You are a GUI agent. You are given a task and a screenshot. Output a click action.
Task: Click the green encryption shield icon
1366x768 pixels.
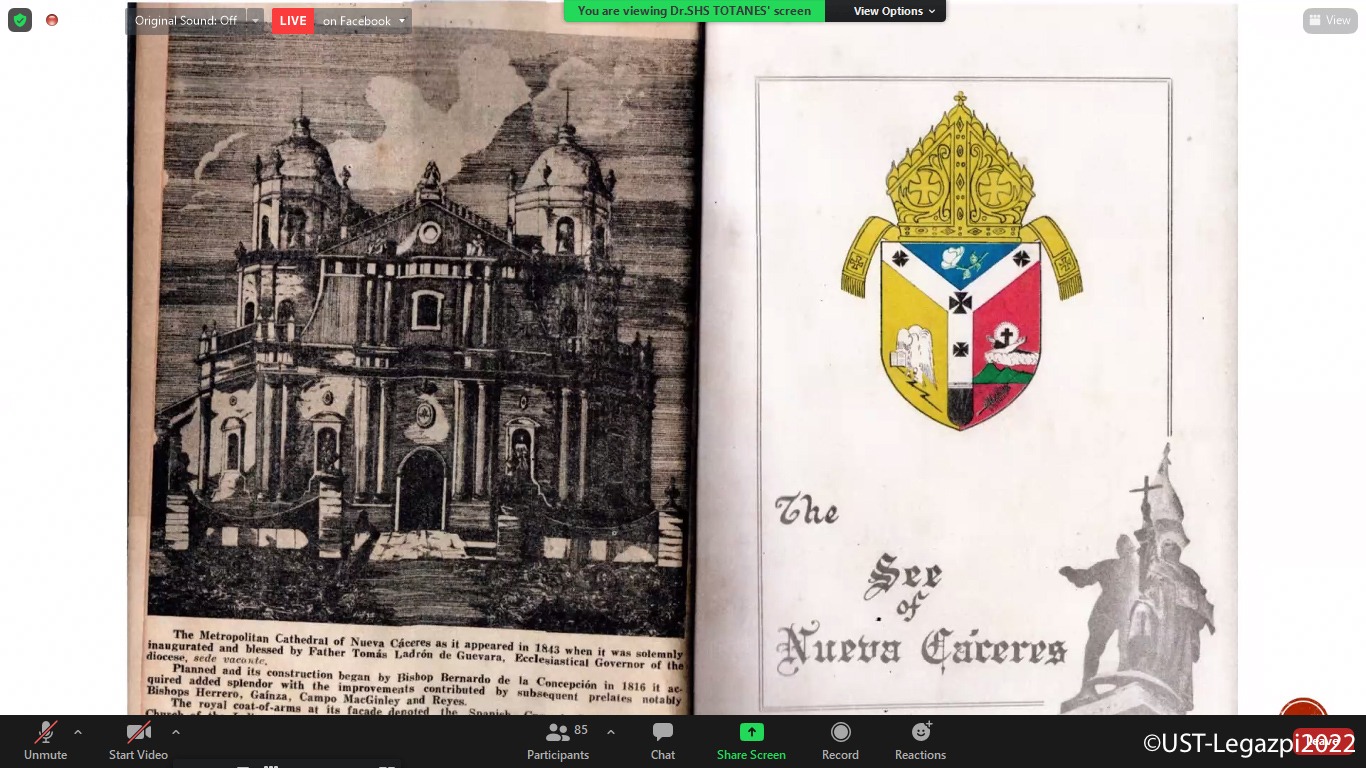click(x=20, y=20)
